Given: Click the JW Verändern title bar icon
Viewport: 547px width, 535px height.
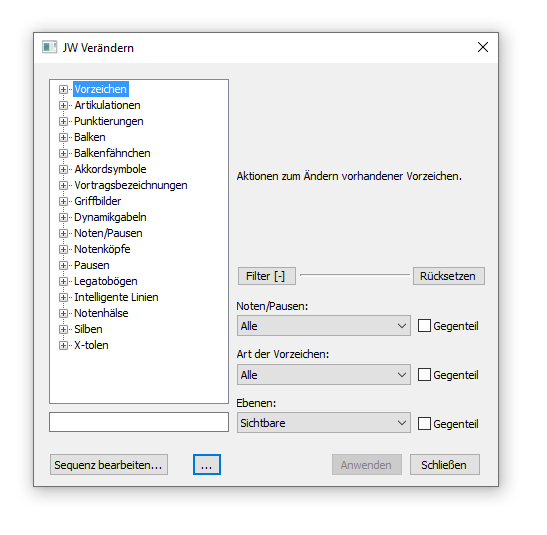Looking at the screenshot, I should pos(49,47).
